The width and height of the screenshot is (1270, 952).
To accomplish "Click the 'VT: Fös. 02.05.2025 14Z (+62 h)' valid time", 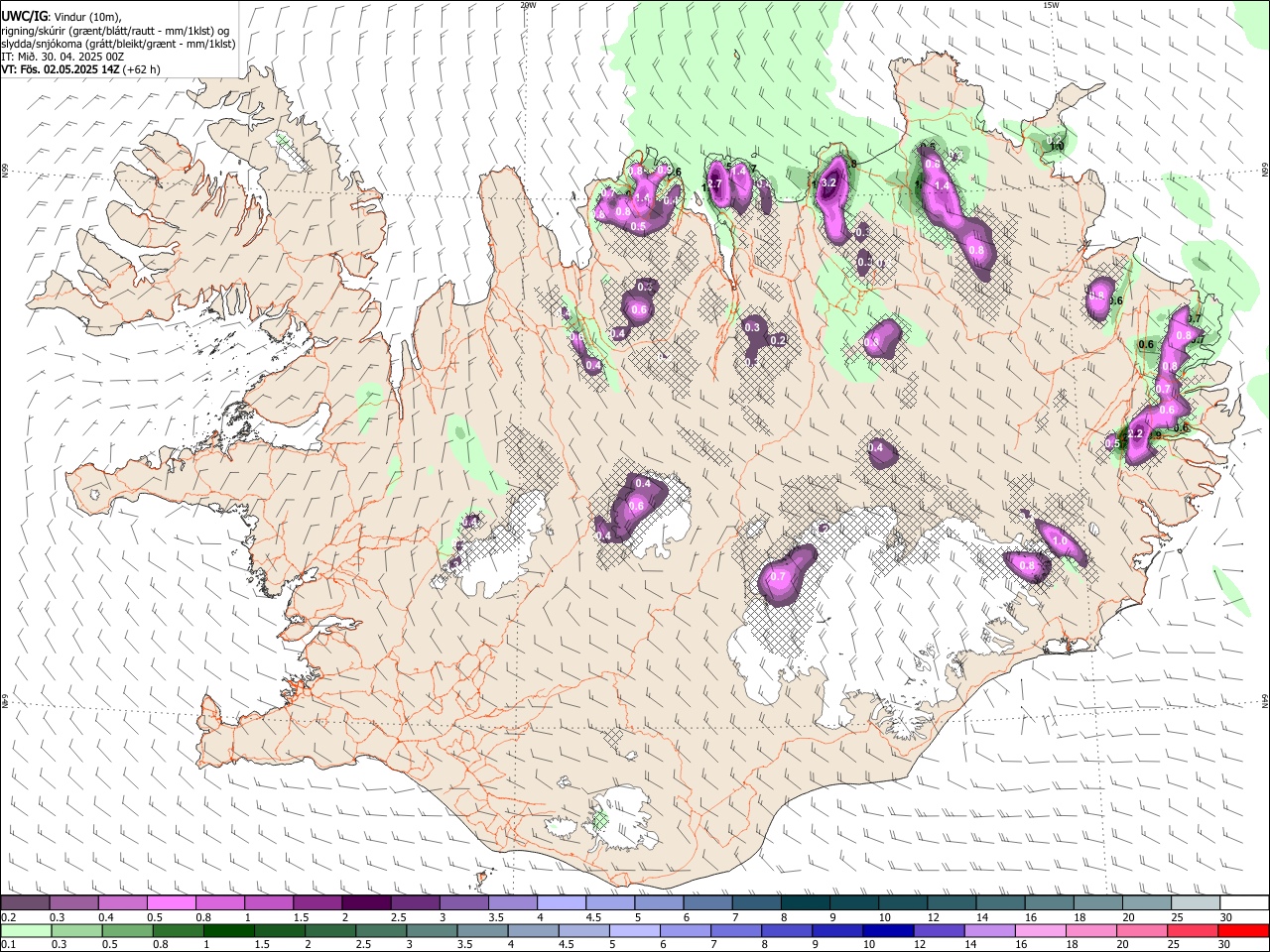I will pos(80,69).
